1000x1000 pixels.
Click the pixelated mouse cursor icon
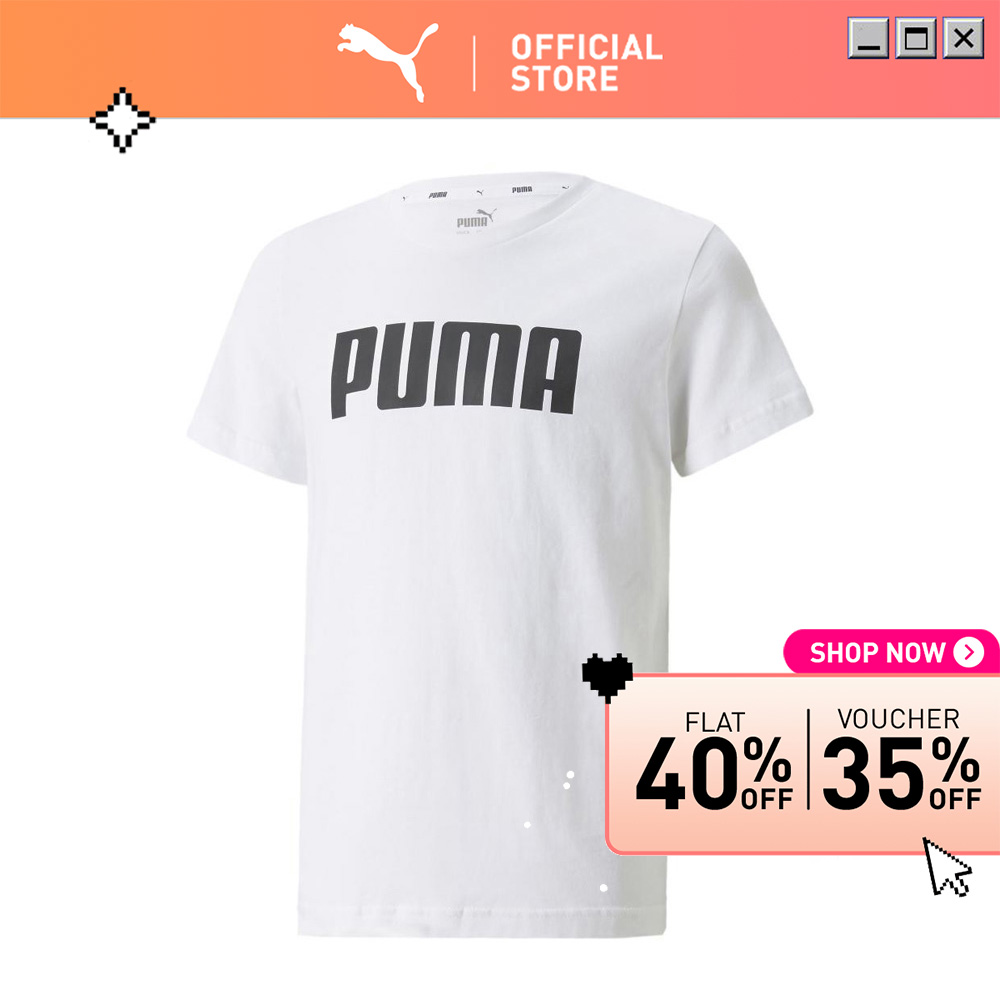click(x=947, y=867)
